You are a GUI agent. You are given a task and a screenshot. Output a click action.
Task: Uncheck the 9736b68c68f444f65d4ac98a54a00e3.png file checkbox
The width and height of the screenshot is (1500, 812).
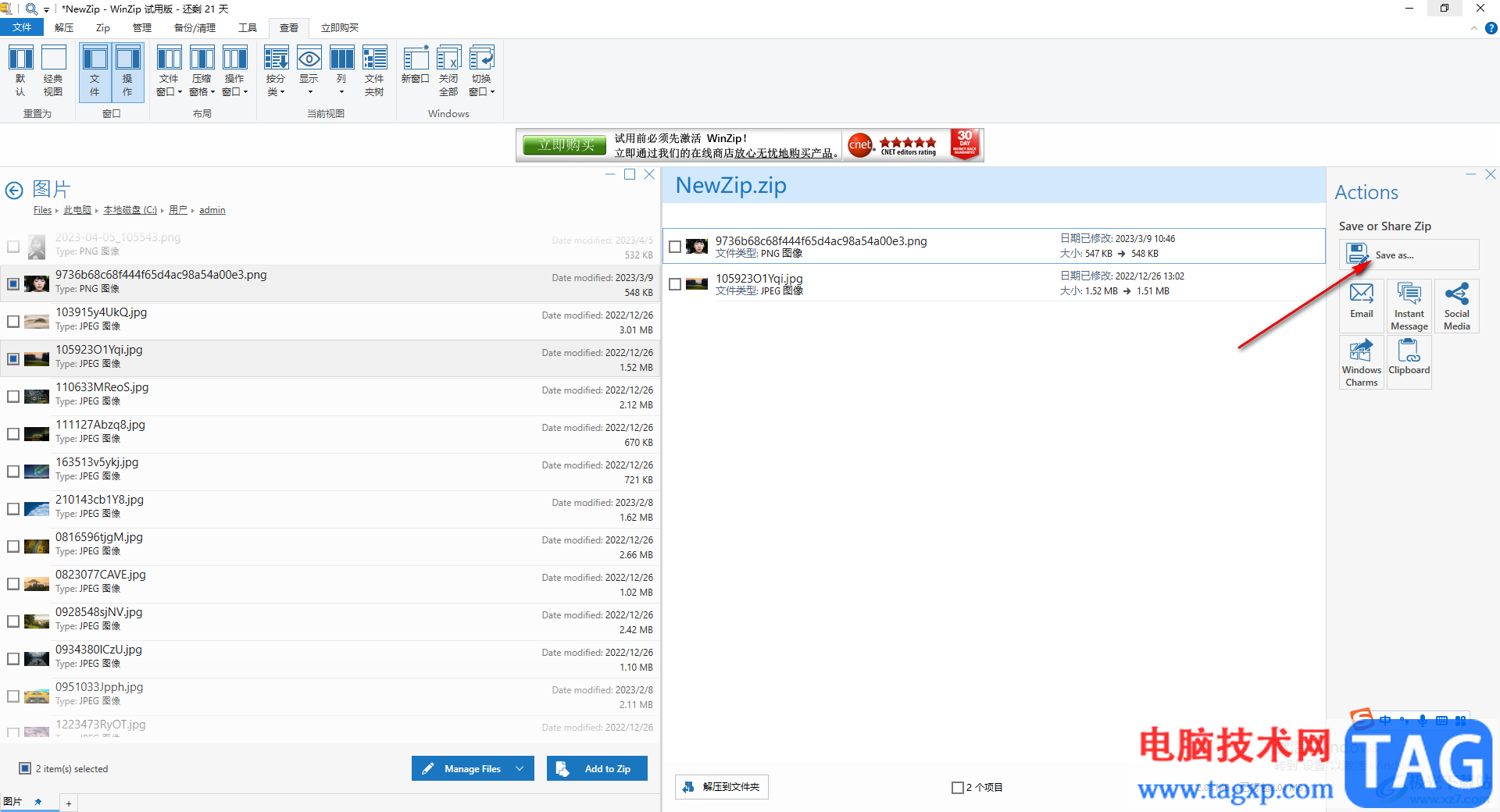tap(13, 283)
